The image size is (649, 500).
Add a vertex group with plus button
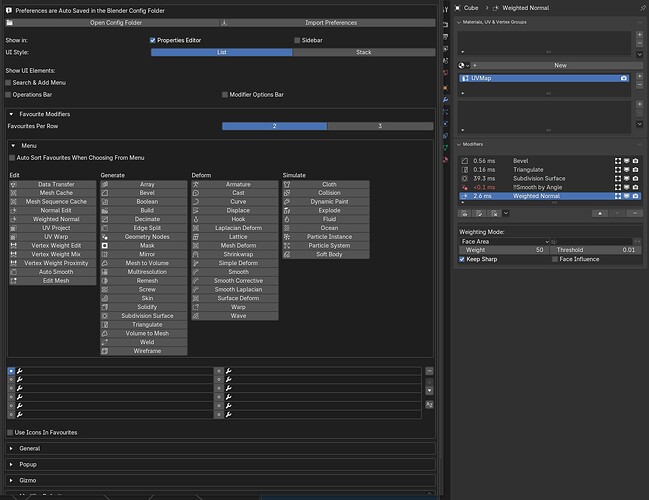pos(639,104)
